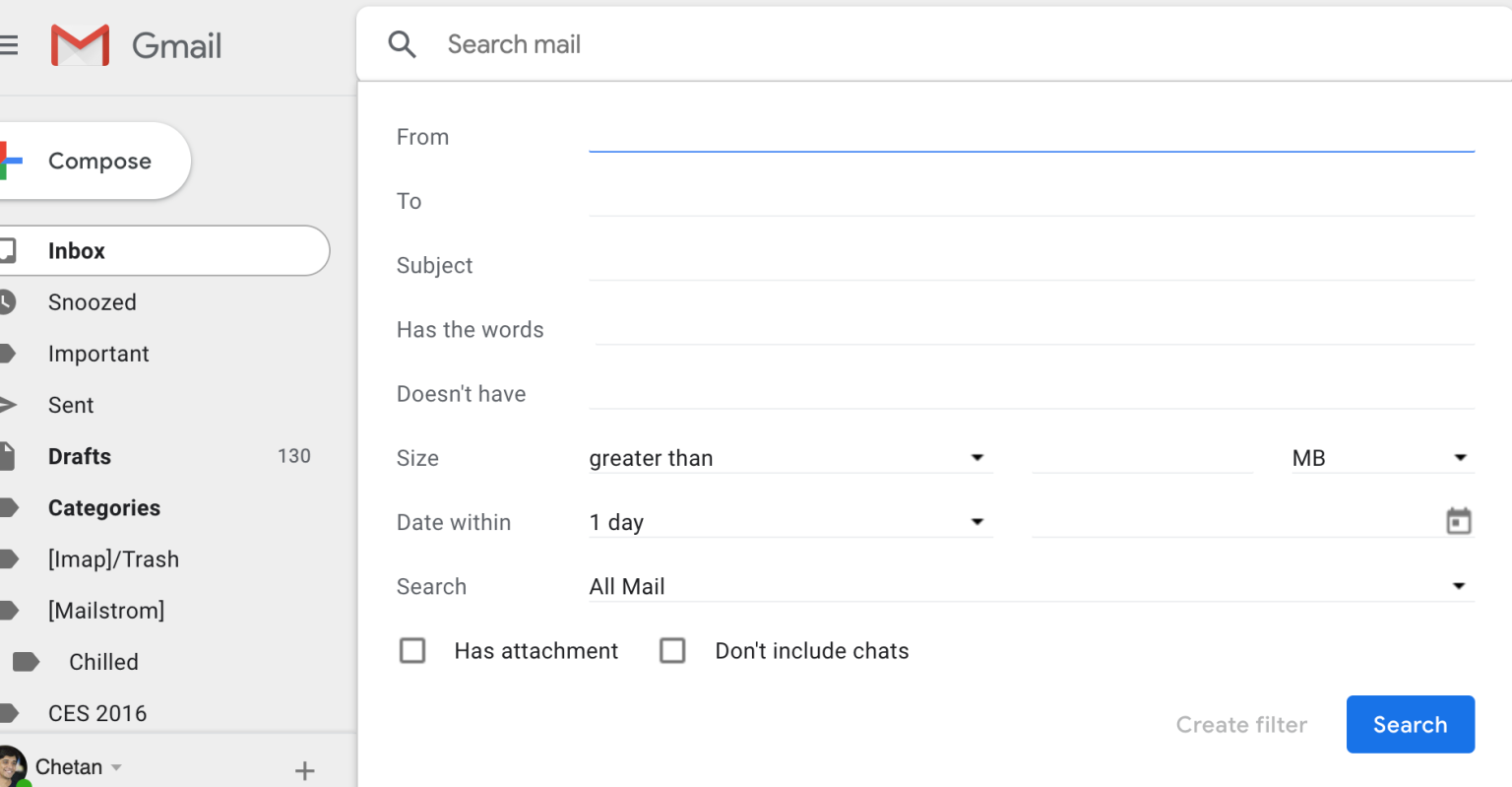Click Chetan's profile avatar picture
Image resolution: width=1512 pixels, height=787 pixels.
11,766
